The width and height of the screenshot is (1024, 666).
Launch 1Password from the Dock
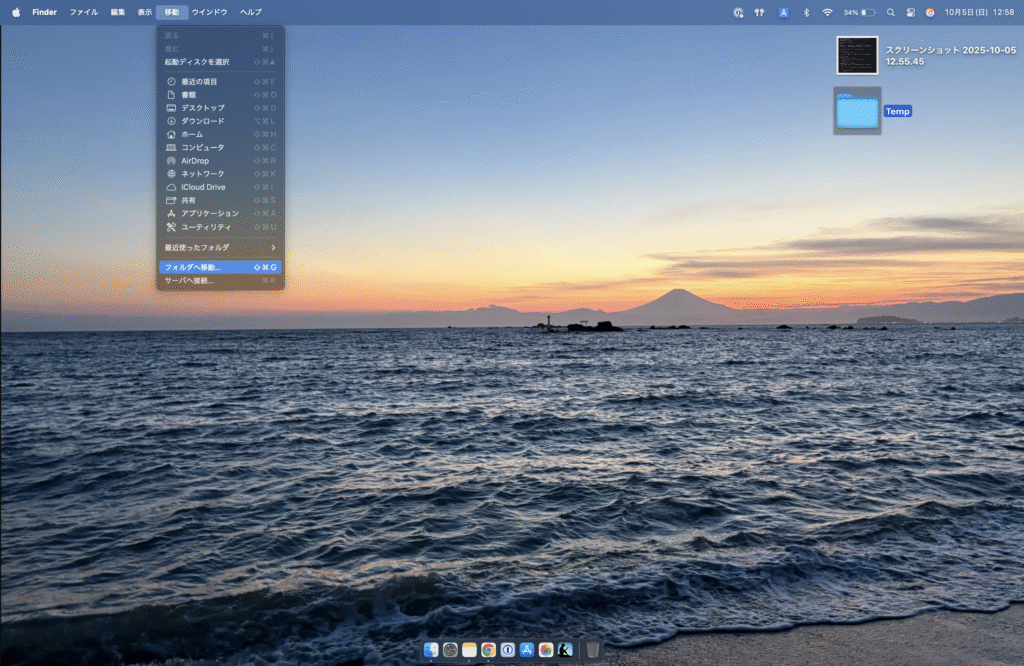507,650
